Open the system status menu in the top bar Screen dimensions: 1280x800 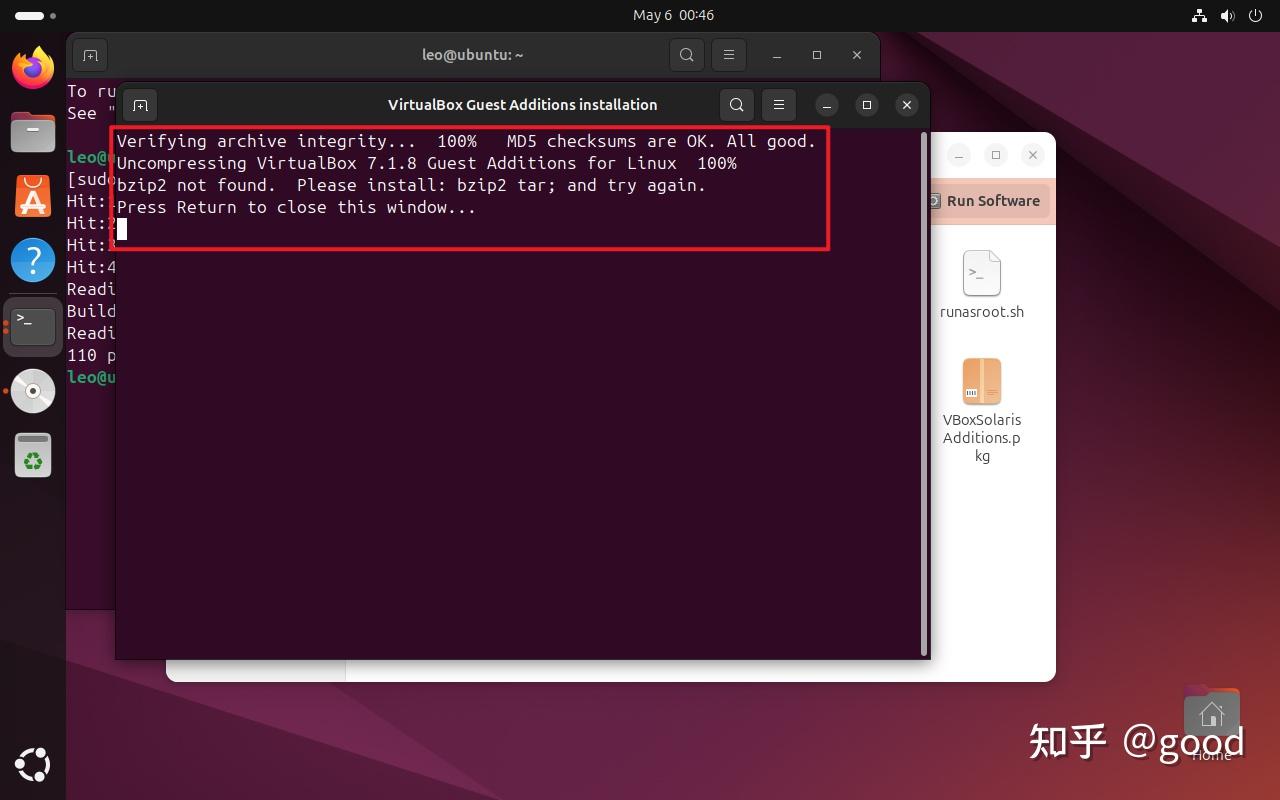[1225, 15]
